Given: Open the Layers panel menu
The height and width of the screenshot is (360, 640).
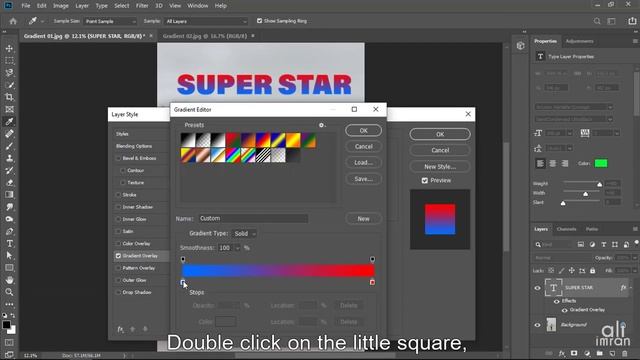Looking at the screenshot, I should [x=635, y=229].
